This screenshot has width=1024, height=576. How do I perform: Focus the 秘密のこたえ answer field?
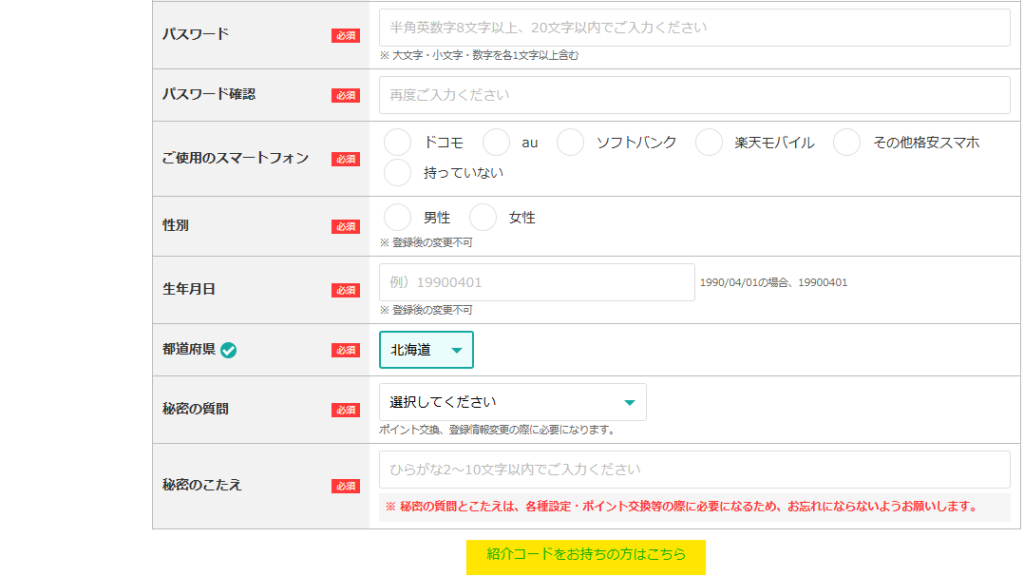pos(694,469)
